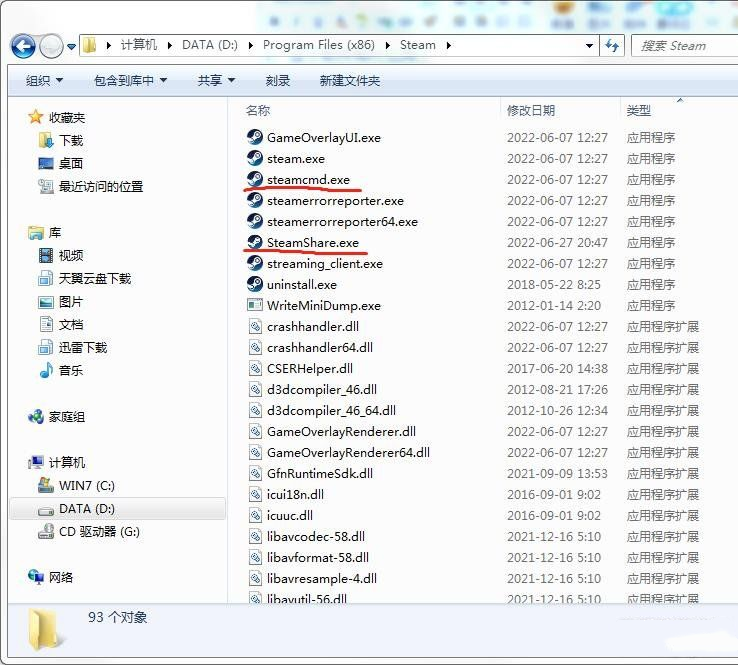This screenshot has height=665, width=738.
Task: Expand the arrow after DATA (D:) in breadcrumb
Action: tap(250, 46)
